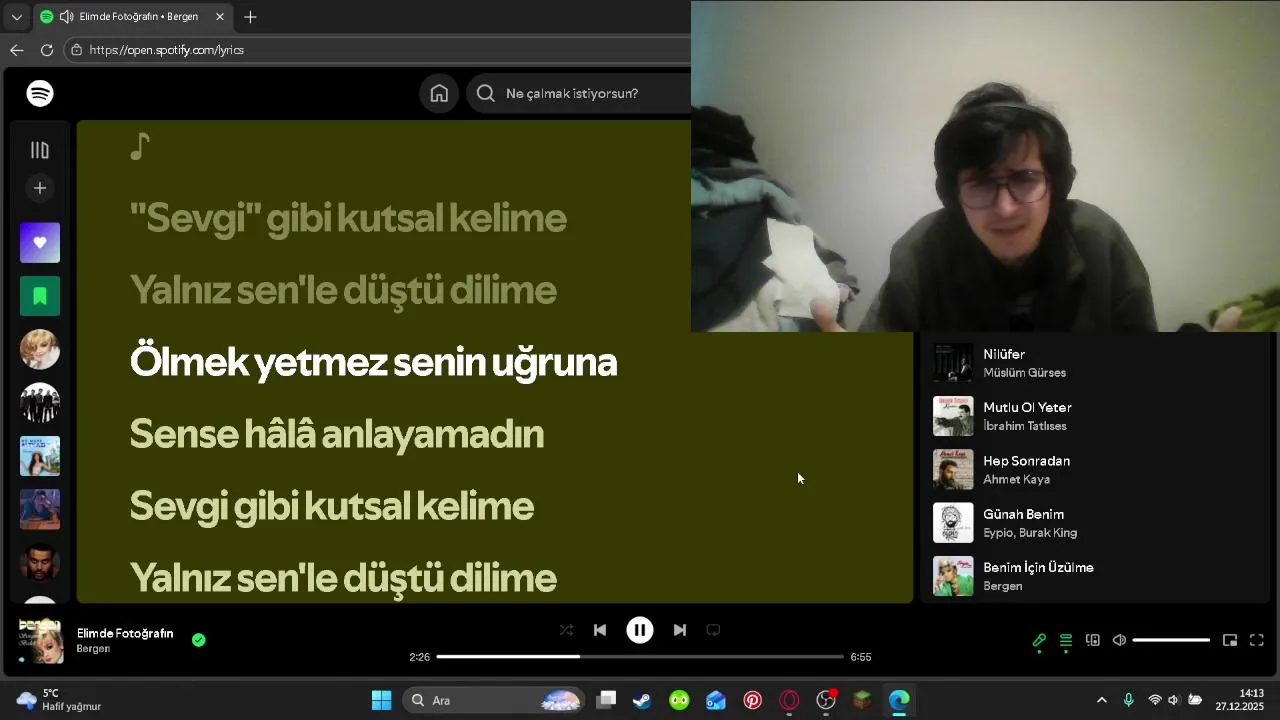Open Bergen artist link in player bar
1280x720 pixels.
pyautogui.click(x=93, y=649)
